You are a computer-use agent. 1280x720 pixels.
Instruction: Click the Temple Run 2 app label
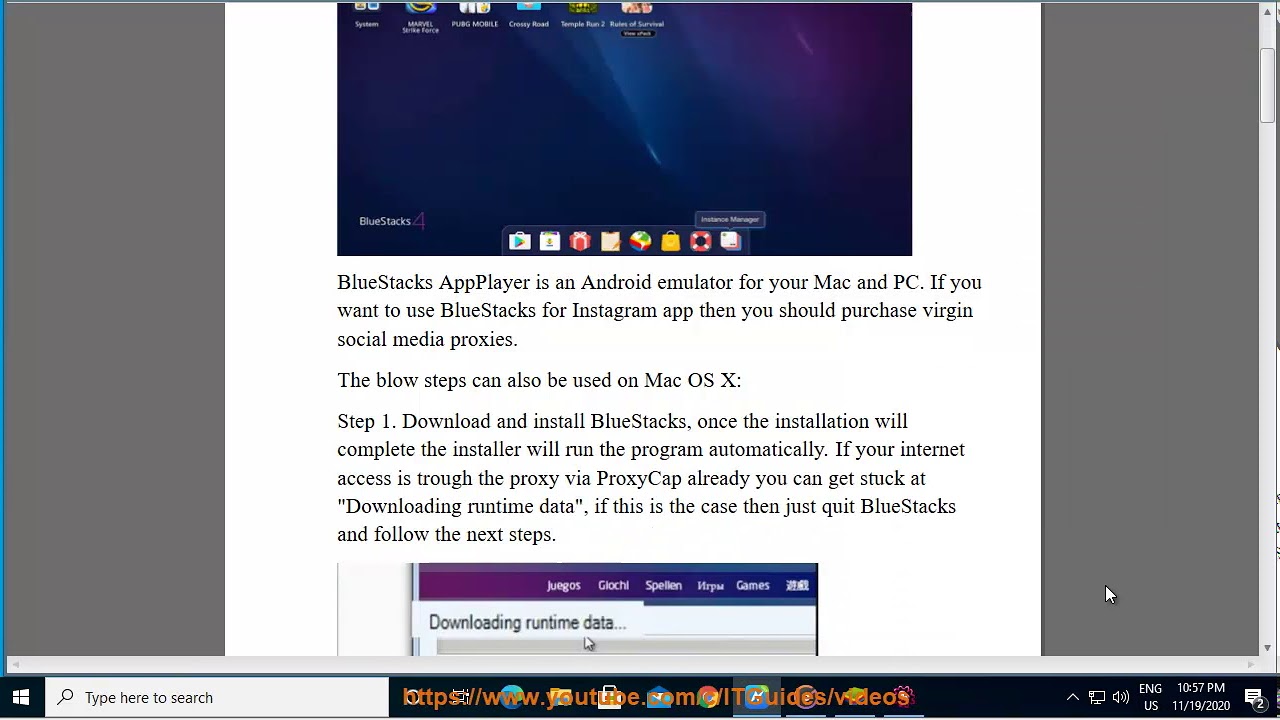(583, 24)
